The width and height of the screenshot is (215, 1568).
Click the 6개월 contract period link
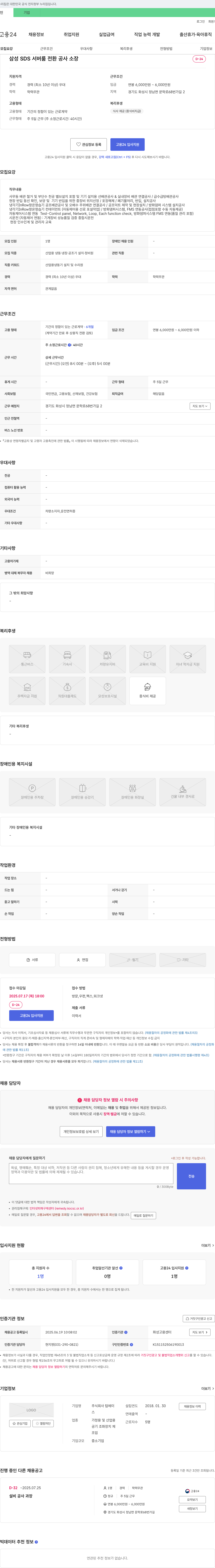coord(90,327)
